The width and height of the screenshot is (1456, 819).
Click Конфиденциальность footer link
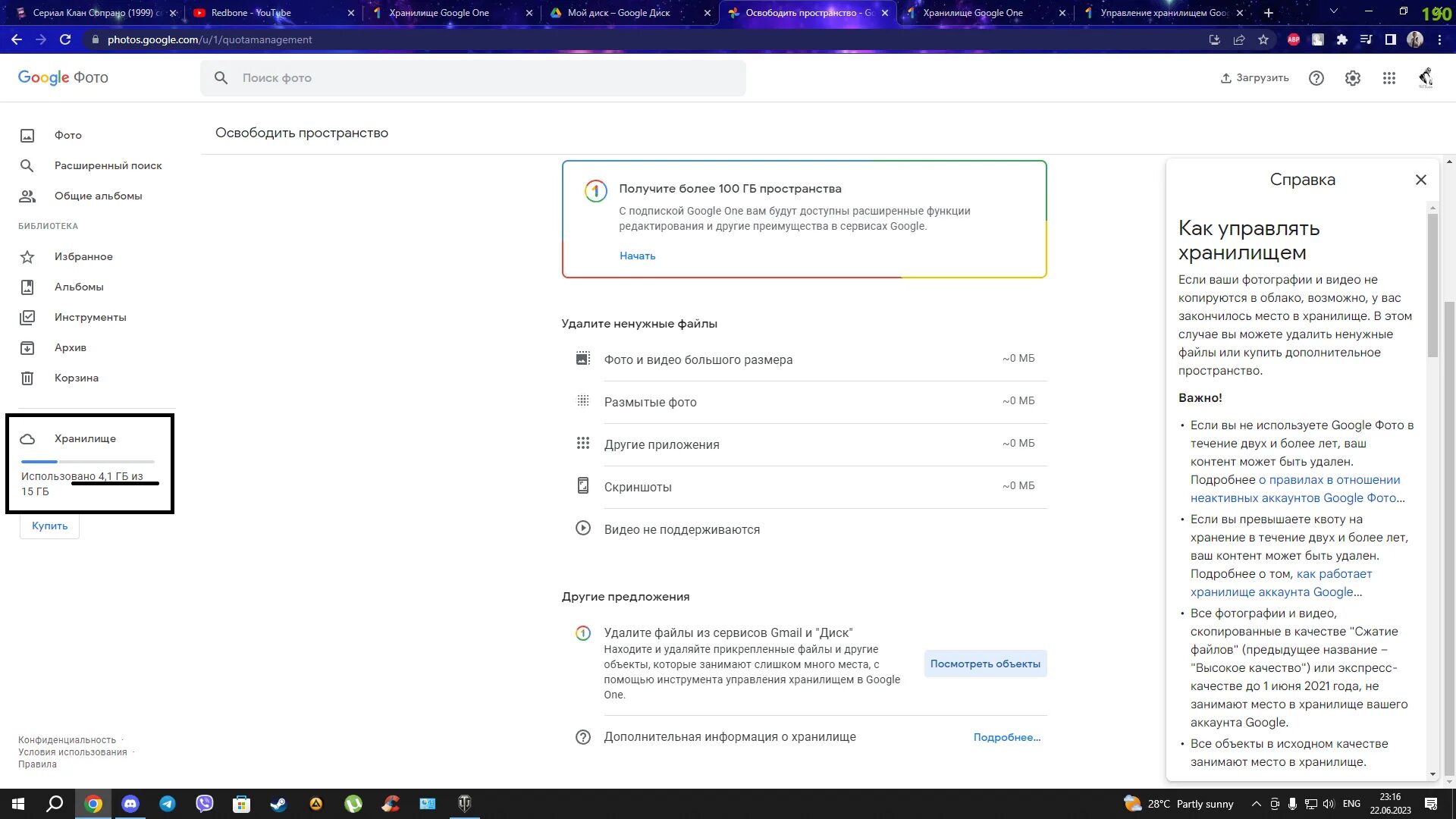coord(67,740)
